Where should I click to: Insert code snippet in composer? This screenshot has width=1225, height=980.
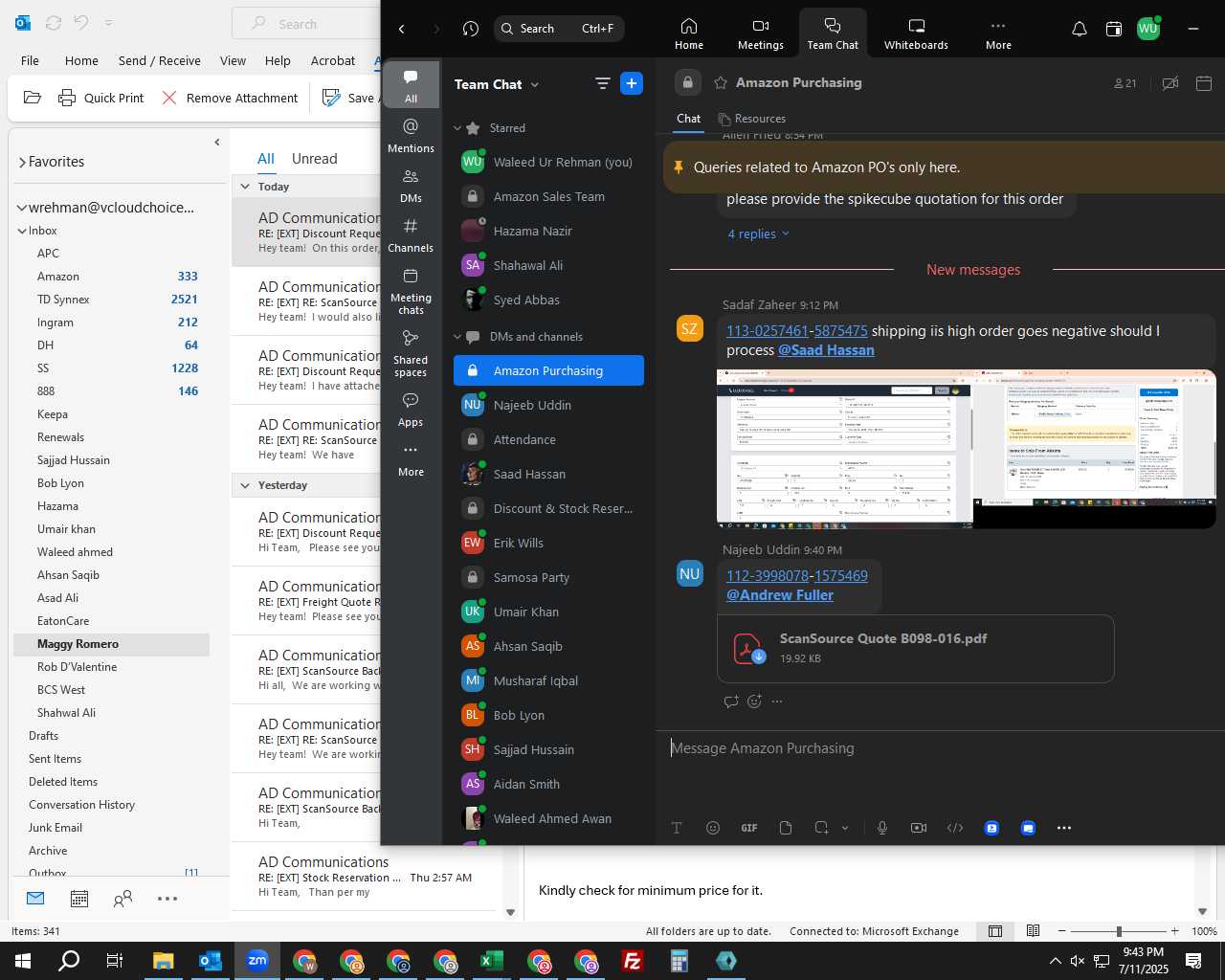(955, 828)
